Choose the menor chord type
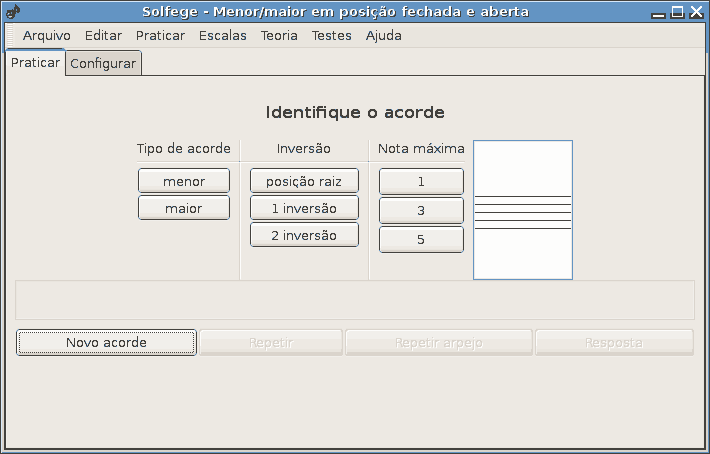 click(184, 181)
